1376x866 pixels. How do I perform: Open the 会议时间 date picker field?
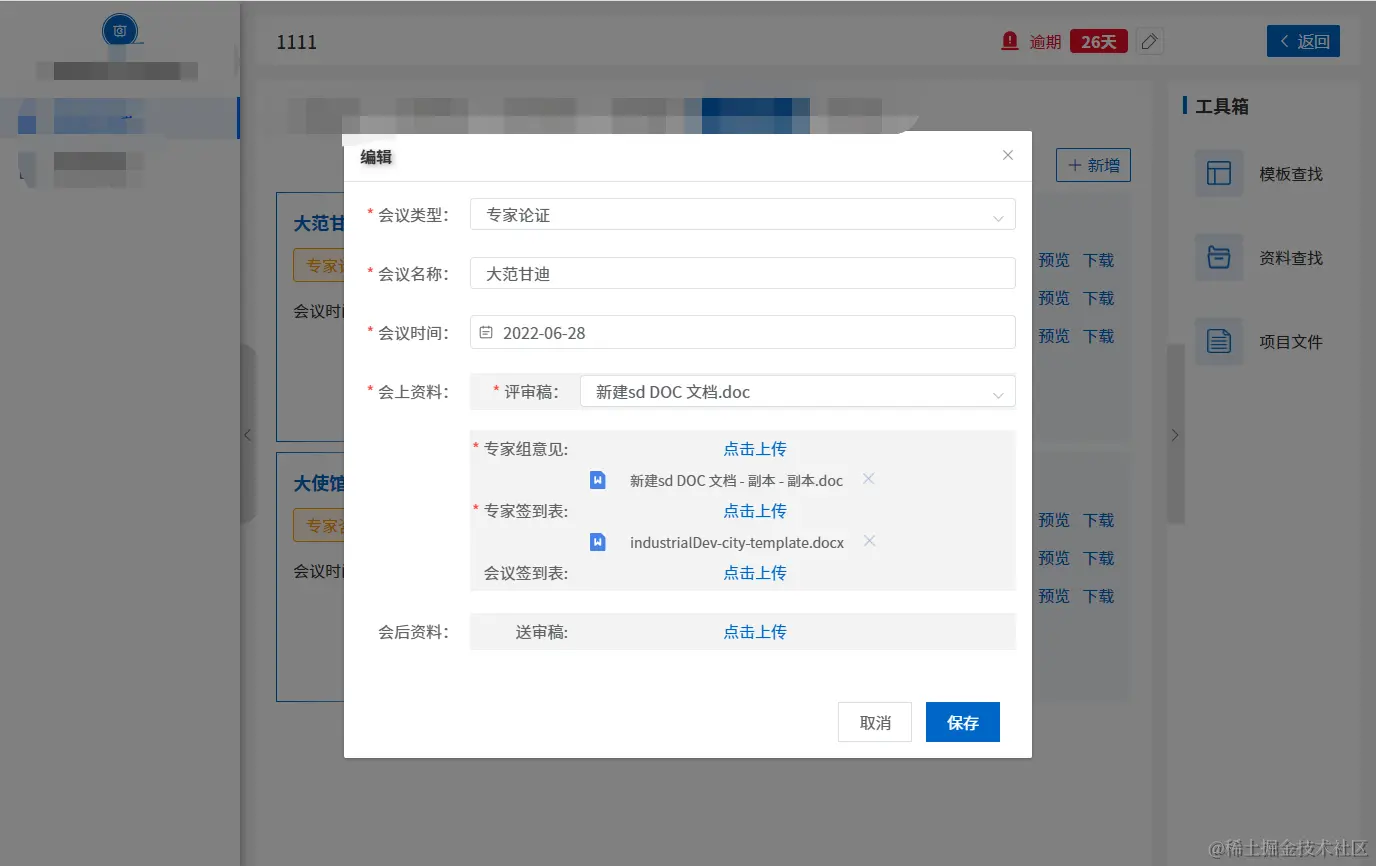(x=743, y=332)
